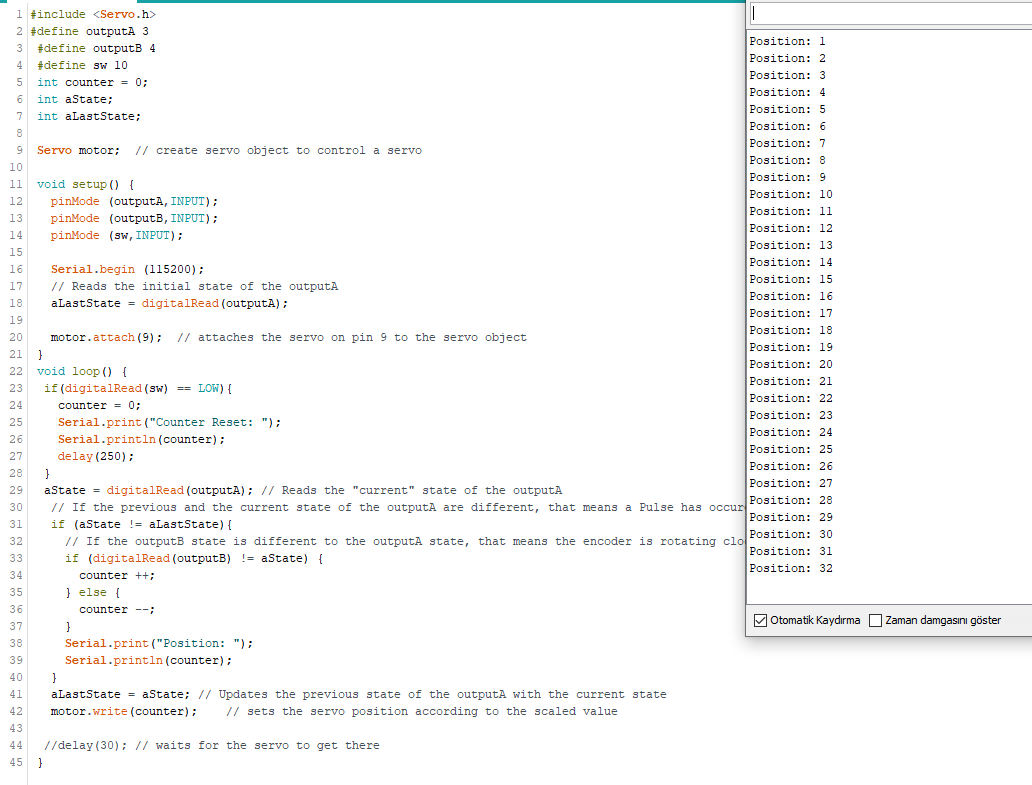Click 'Serial.print("Counter Reset: ");' line
Viewport: 1032px width, 785px height.
pos(169,423)
